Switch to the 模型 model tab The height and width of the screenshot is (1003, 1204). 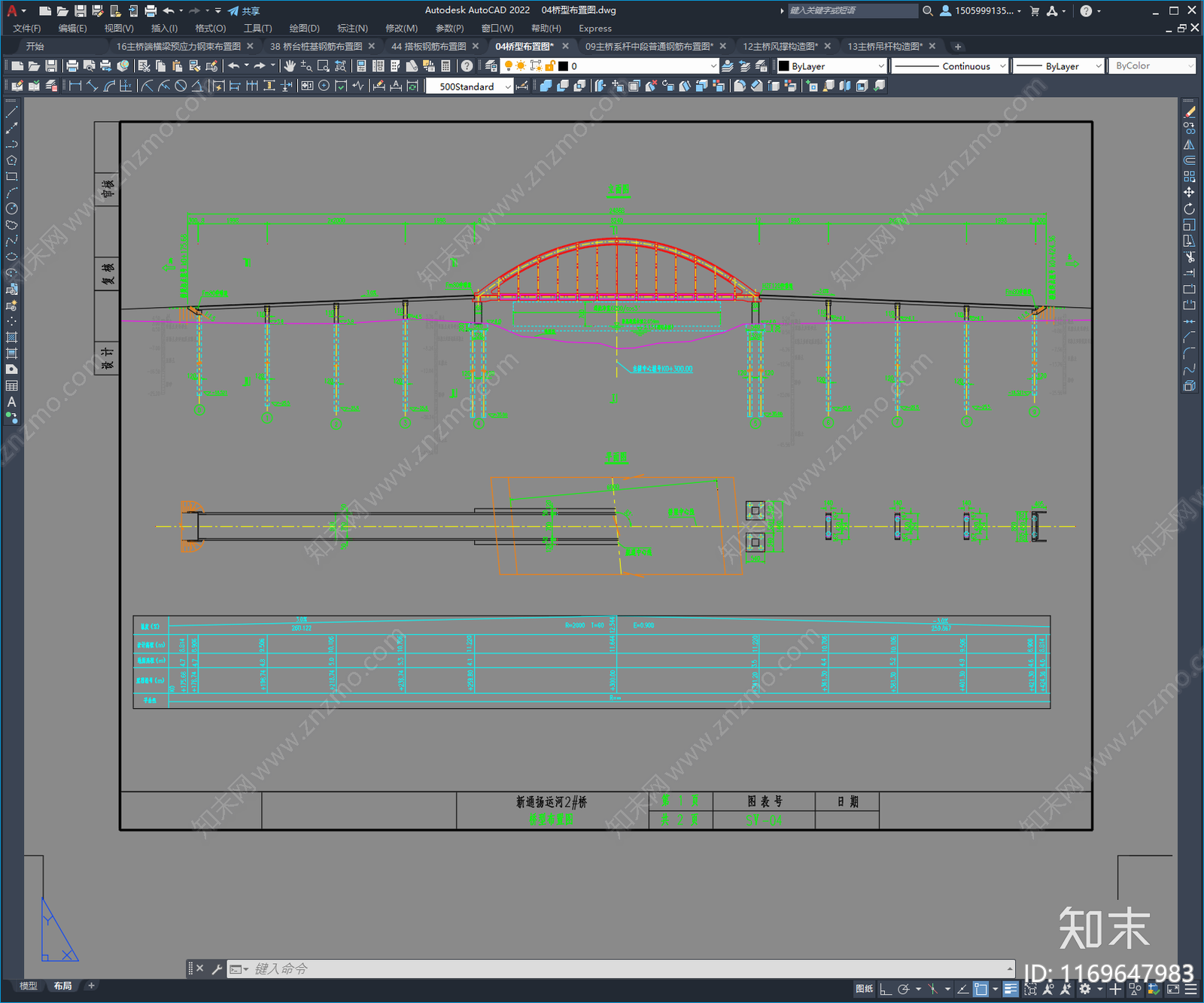[x=29, y=986]
